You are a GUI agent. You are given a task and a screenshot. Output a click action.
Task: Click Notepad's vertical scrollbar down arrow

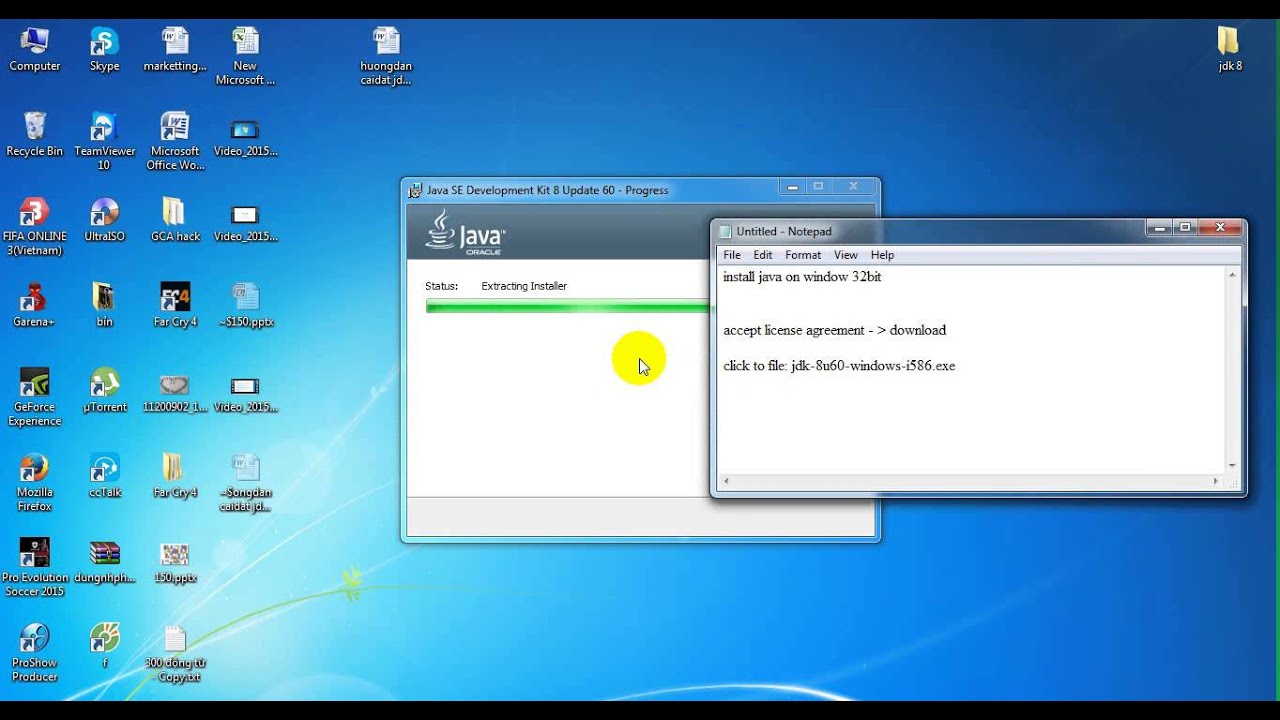point(1232,465)
